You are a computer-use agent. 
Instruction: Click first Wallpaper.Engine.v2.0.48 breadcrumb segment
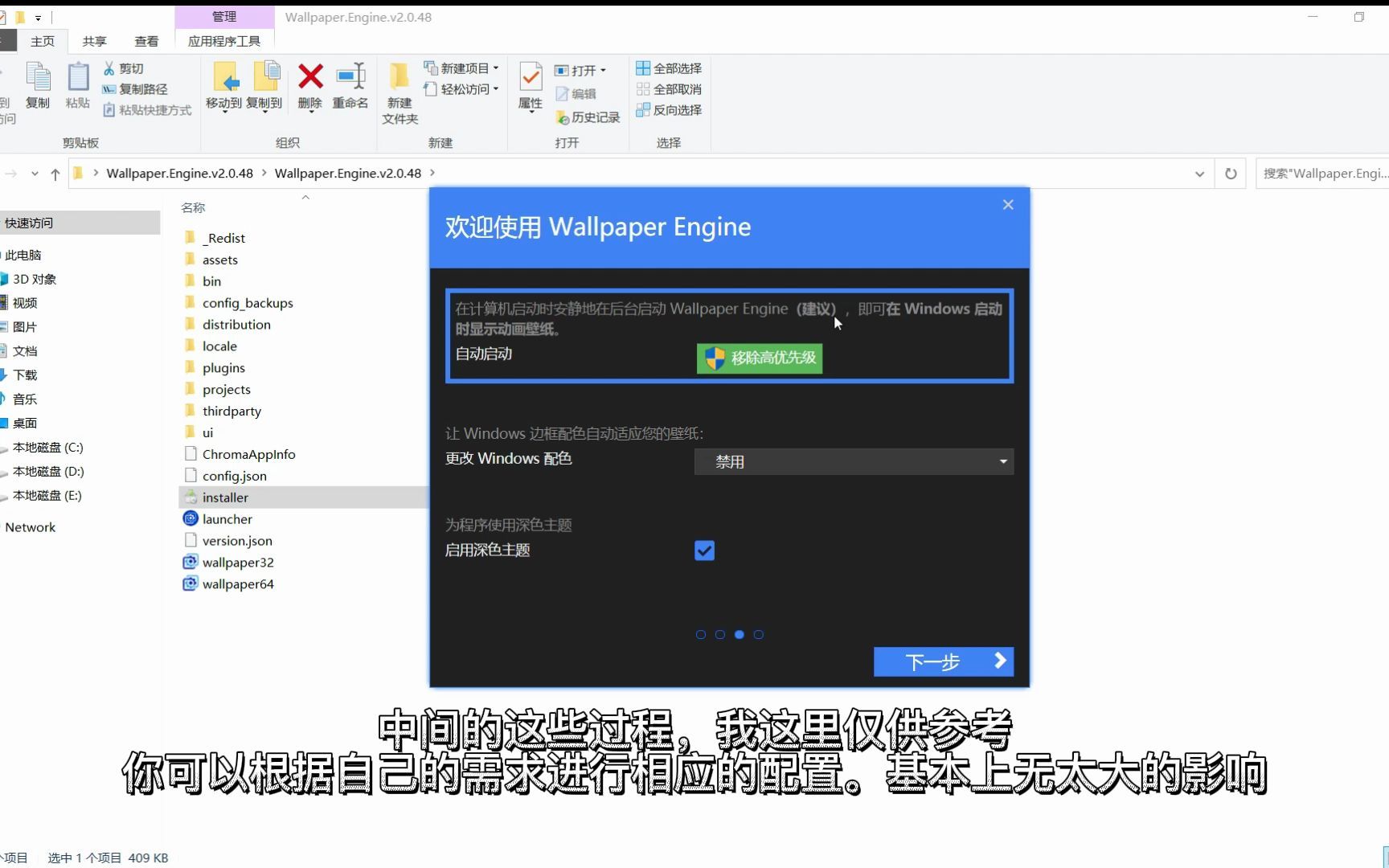click(179, 174)
